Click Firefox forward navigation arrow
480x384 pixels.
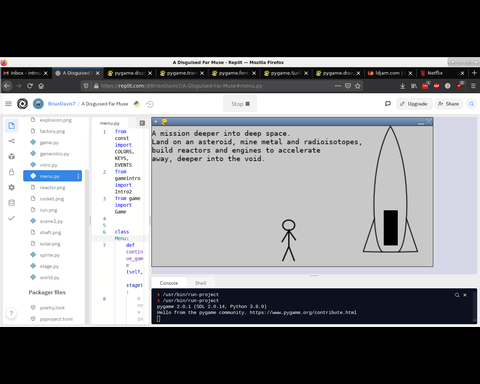pos(19,86)
